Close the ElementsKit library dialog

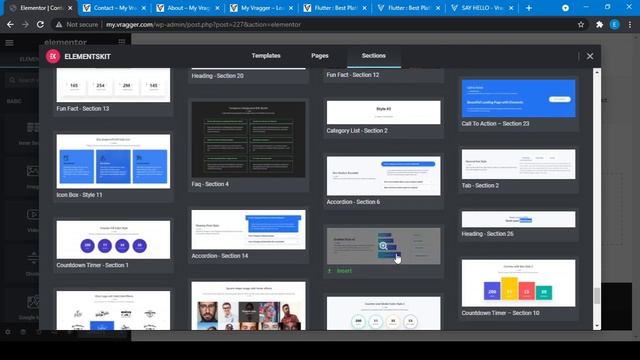click(x=590, y=56)
